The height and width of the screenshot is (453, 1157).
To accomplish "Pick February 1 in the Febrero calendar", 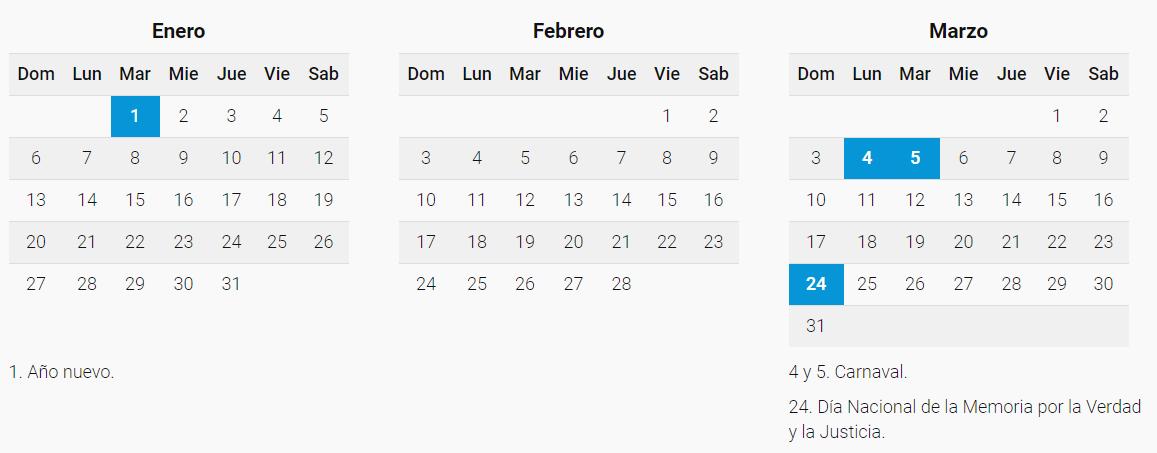I will [x=667, y=116].
